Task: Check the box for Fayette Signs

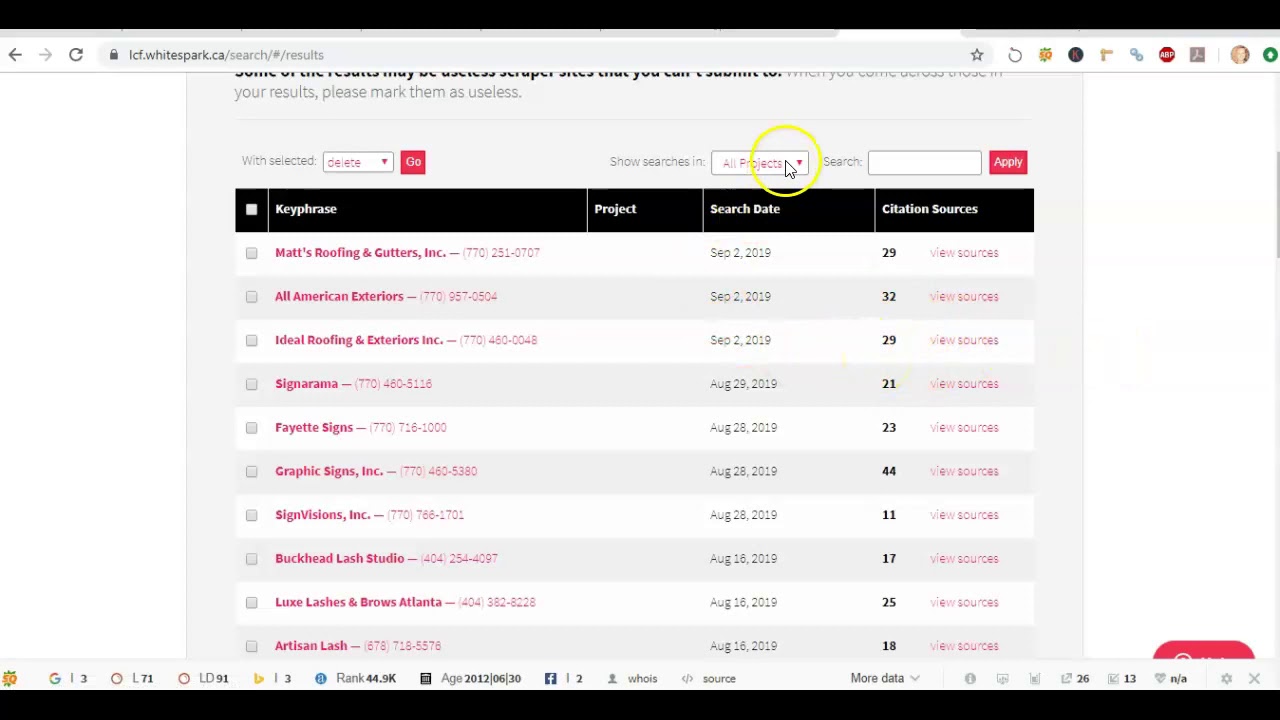Action: (x=251, y=428)
